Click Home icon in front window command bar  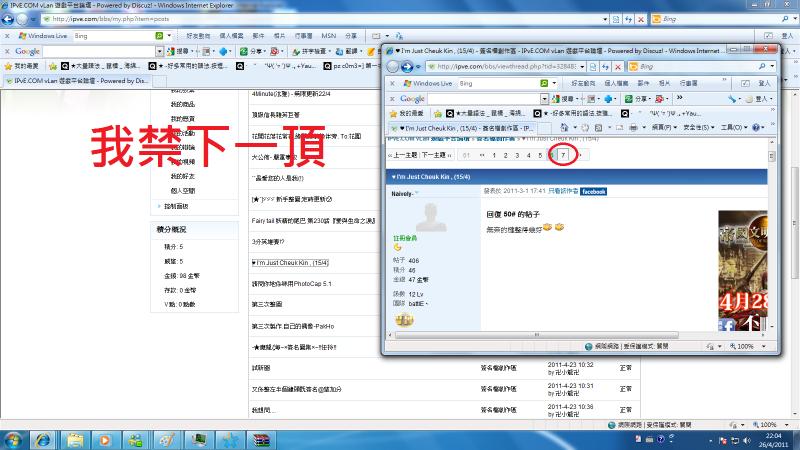click(x=564, y=128)
